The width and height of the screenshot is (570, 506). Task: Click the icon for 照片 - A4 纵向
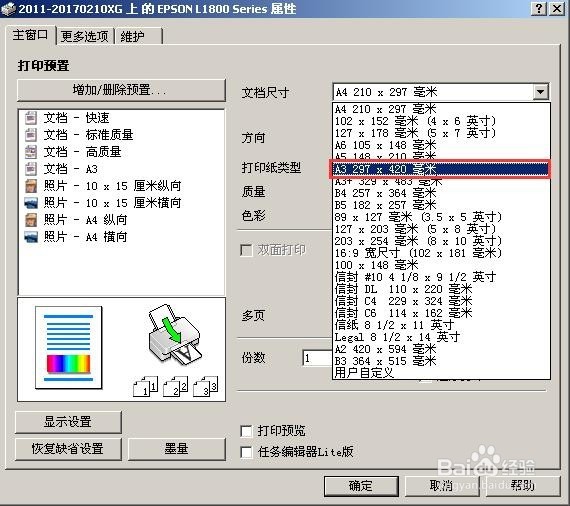click(31, 220)
